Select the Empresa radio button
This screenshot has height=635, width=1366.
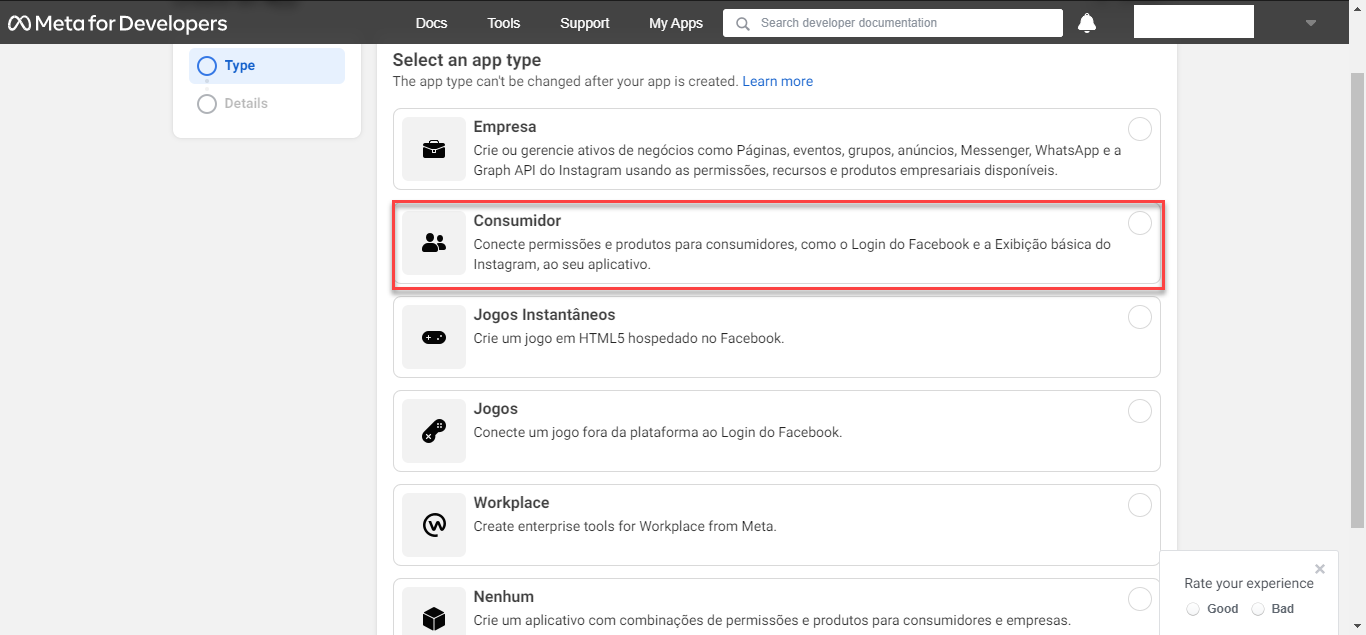(x=1139, y=129)
